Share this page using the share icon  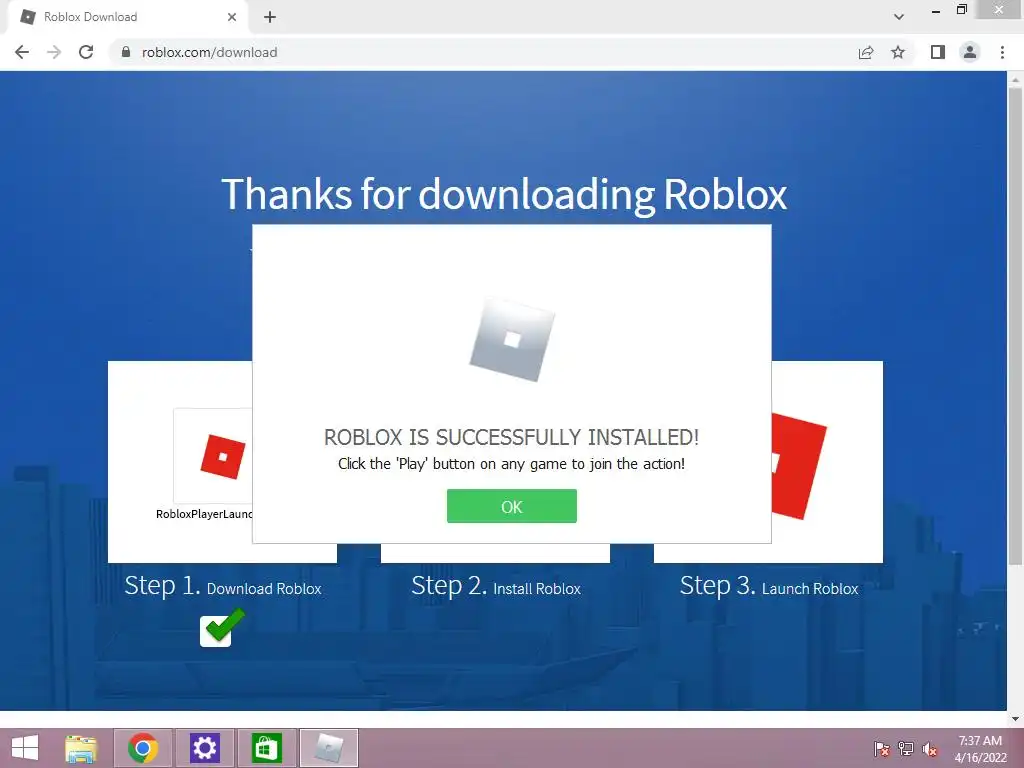[866, 52]
